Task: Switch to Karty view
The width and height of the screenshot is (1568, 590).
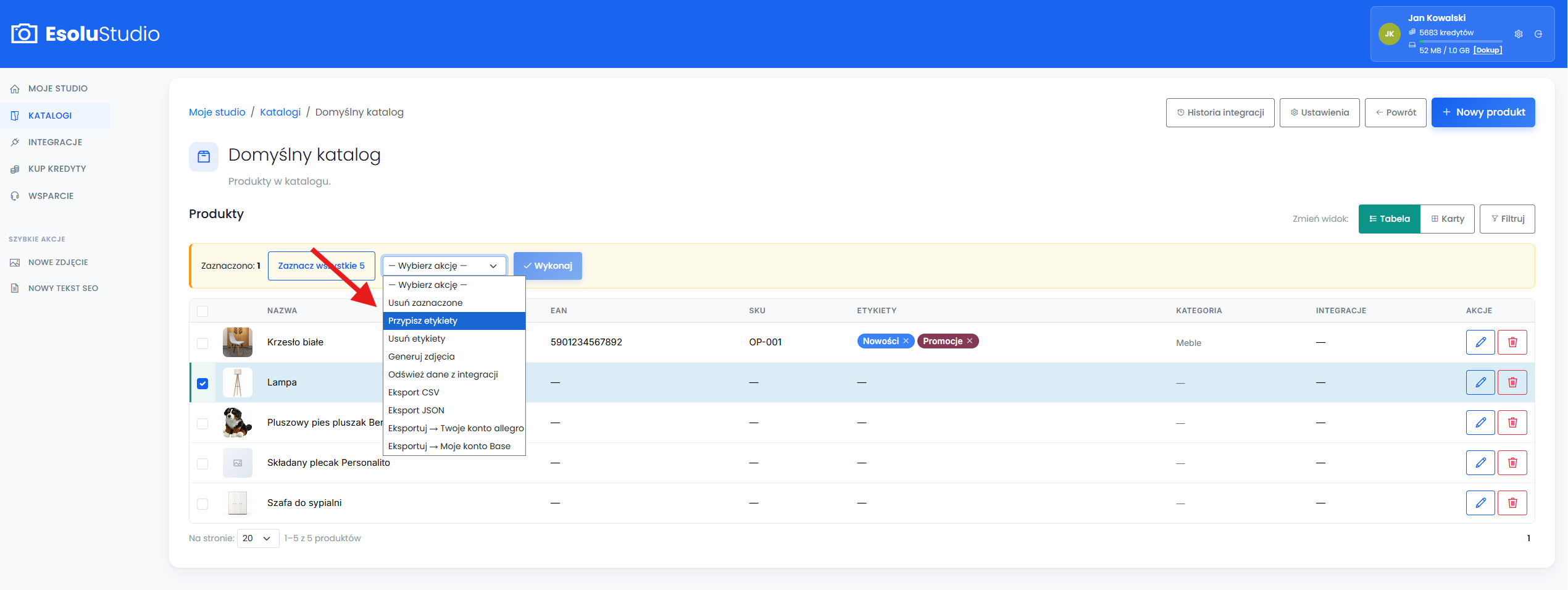Action: tap(1447, 219)
